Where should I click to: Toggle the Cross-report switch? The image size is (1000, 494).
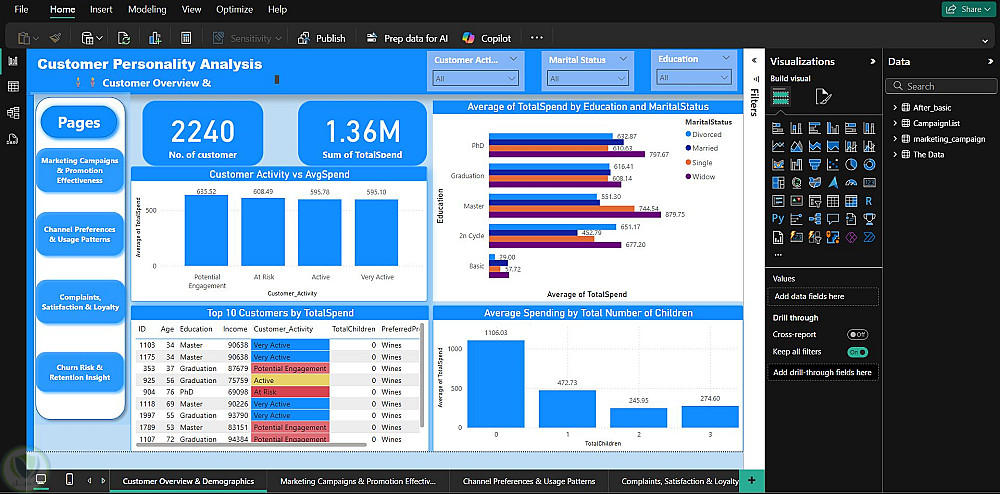pos(857,335)
